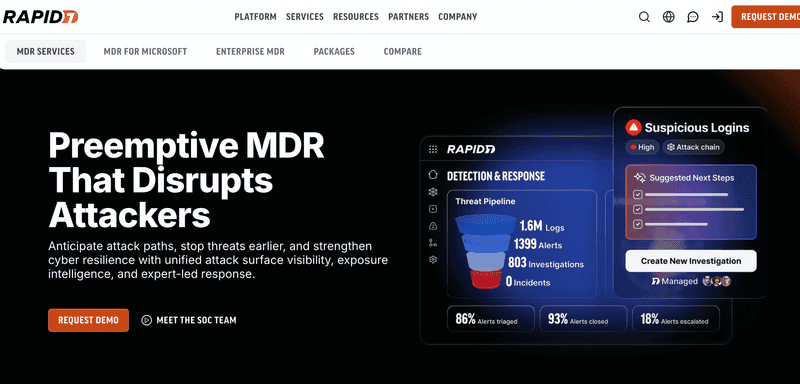Click the 803 Investigations value
This screenshot has height=384, width=800.
546,263
